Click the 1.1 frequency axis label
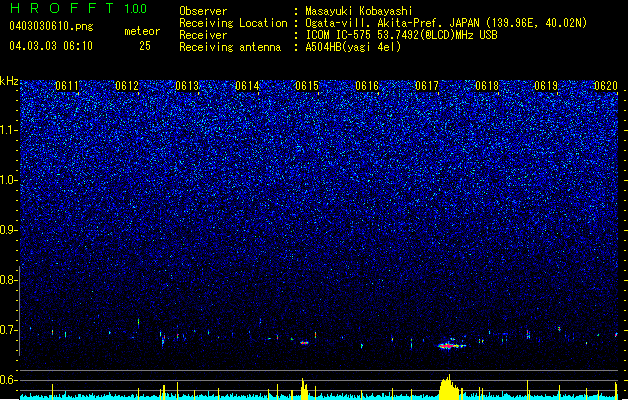Screen dimensions: 629x400 coord(9,130)
